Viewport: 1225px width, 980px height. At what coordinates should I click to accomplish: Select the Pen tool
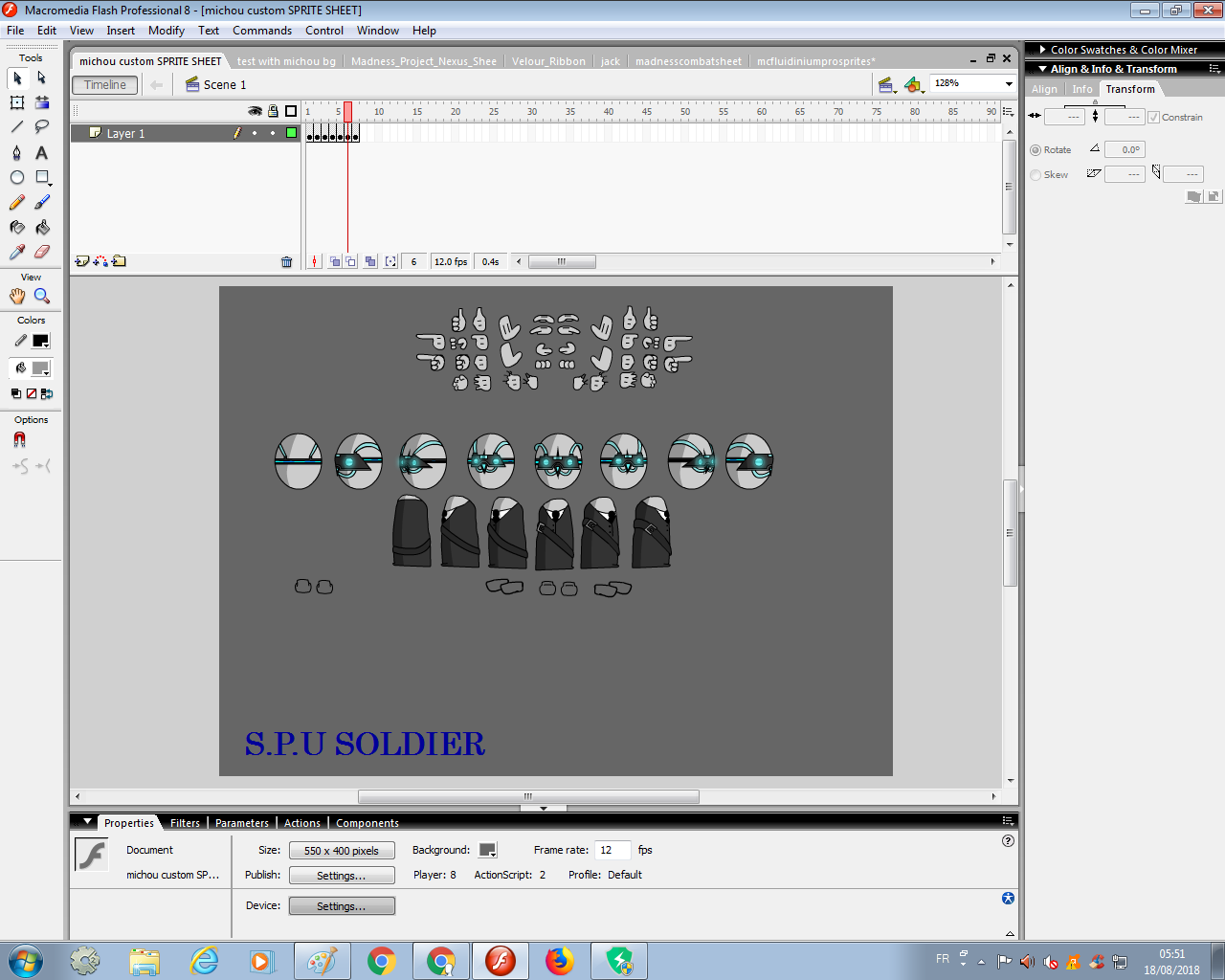click(x=17, y=152)
